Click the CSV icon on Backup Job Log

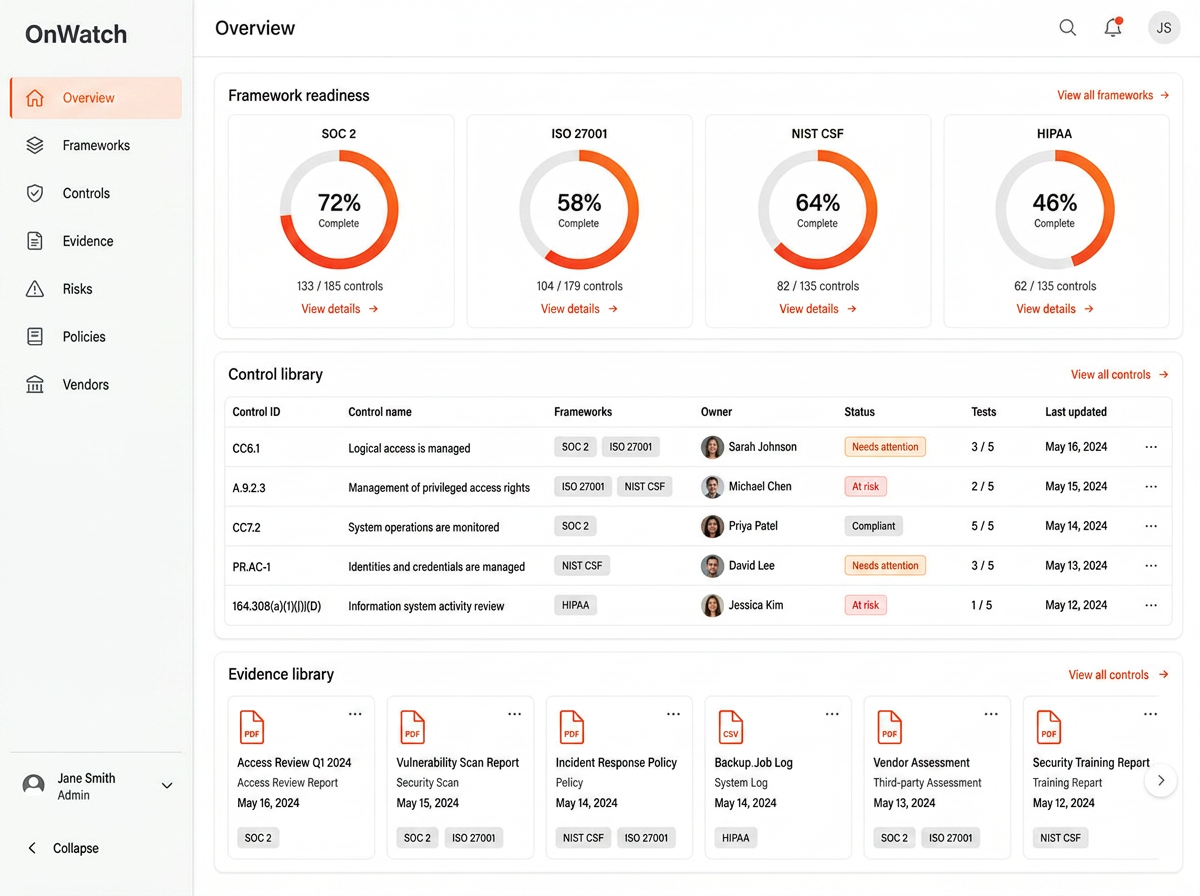click(730, 727)
